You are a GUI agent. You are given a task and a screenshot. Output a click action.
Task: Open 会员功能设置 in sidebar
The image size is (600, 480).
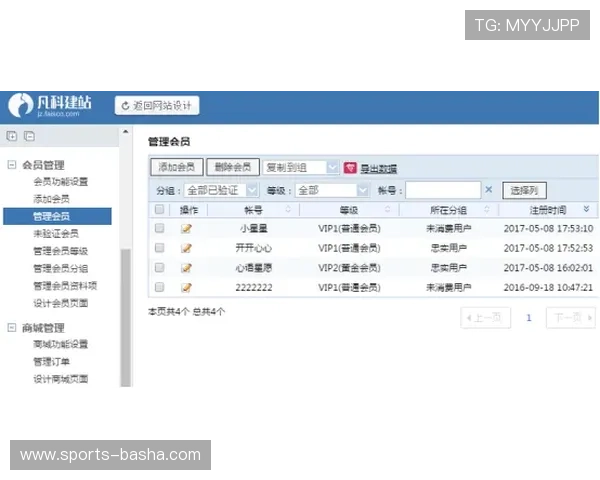(60, 181)
